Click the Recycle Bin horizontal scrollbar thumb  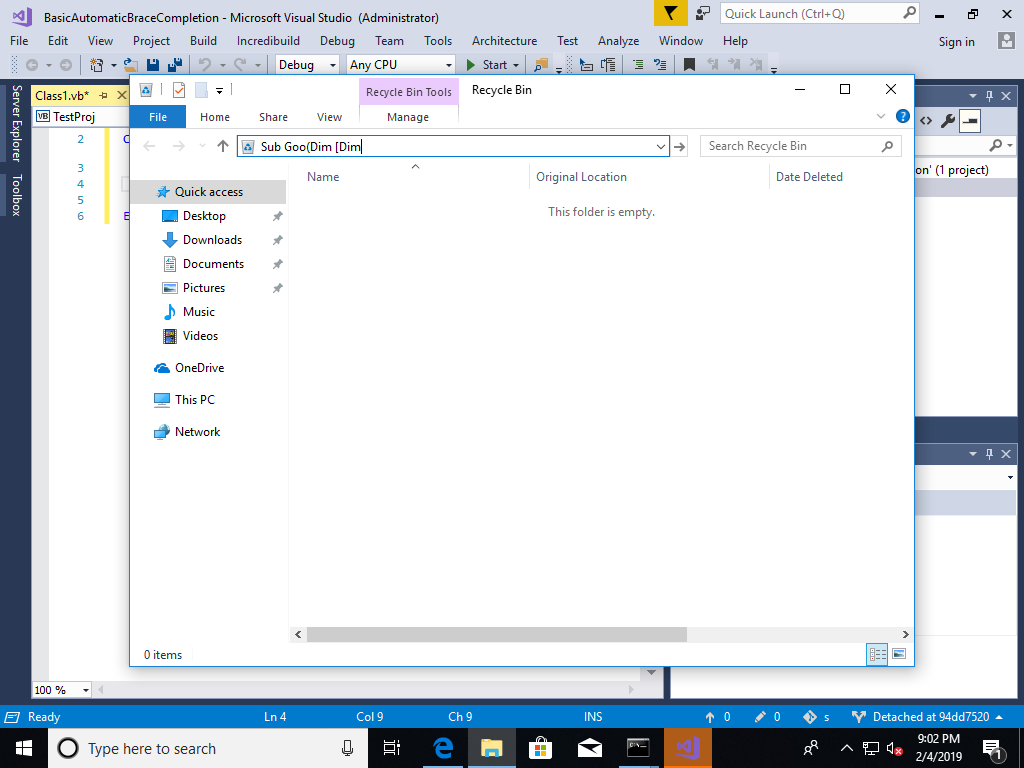point(496,634)
